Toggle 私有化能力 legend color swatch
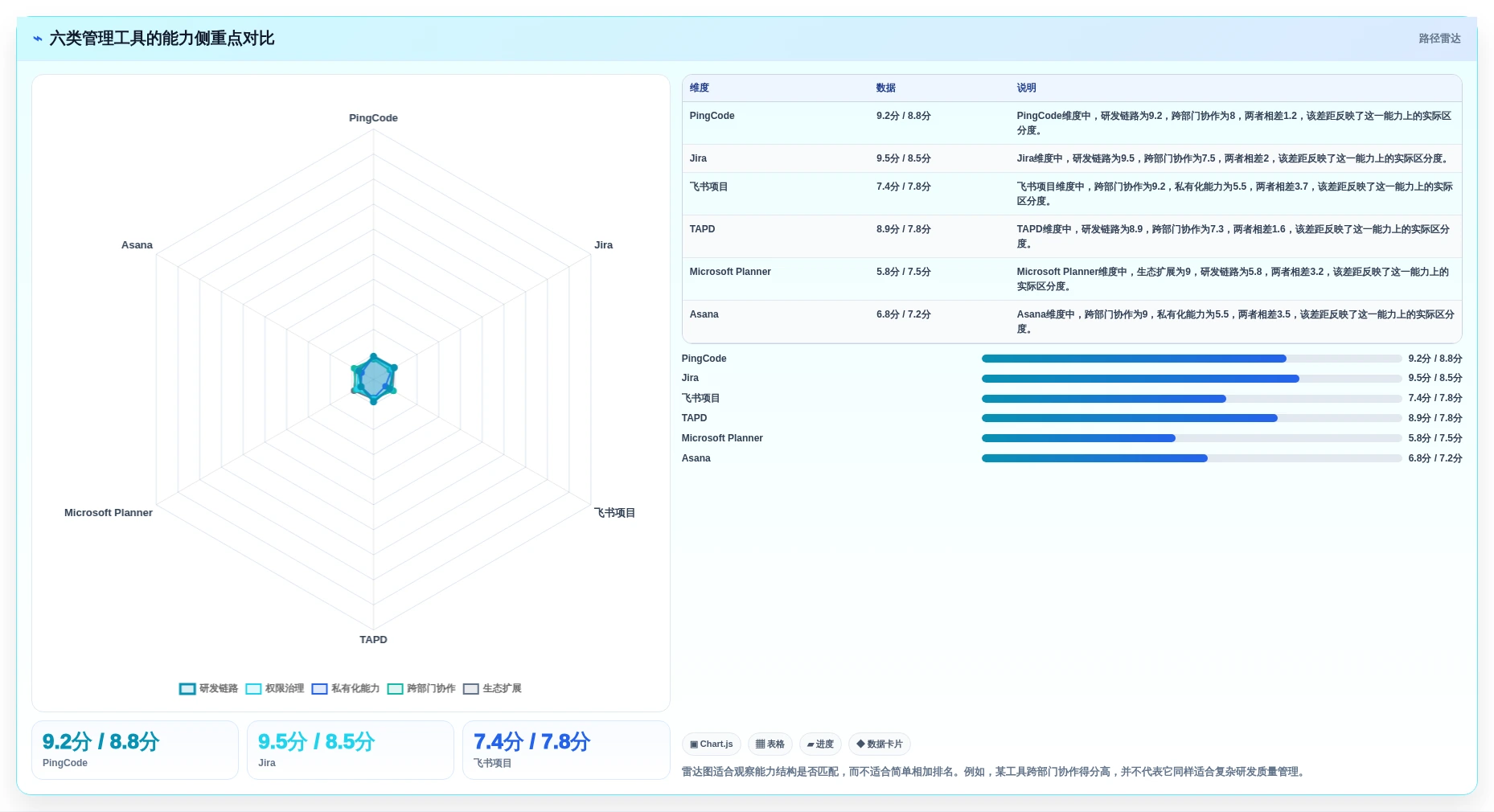This screenshot has height=812, width=1494. [319, 689]
